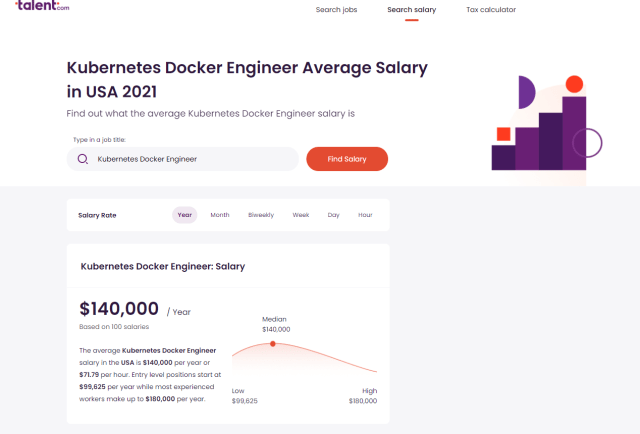Select the Year salary rate
640x434 pixels.
(185, 215)
